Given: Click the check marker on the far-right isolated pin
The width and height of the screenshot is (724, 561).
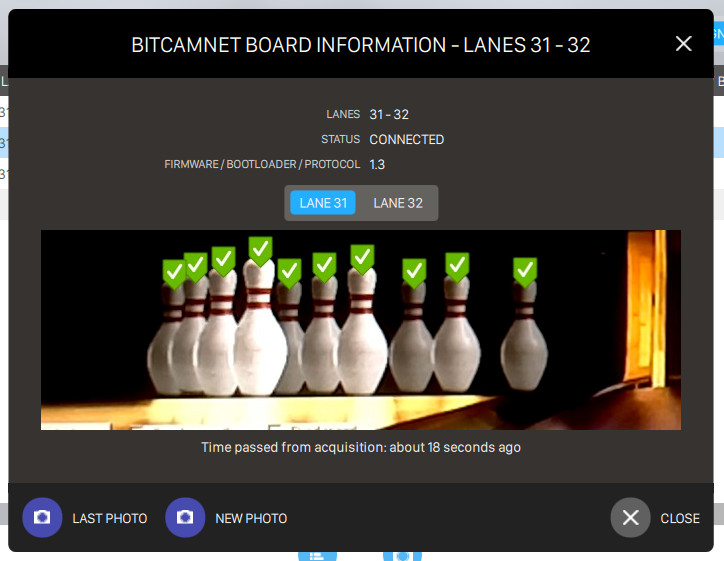Looking at the screenshot, I should [x=525, y=272].
